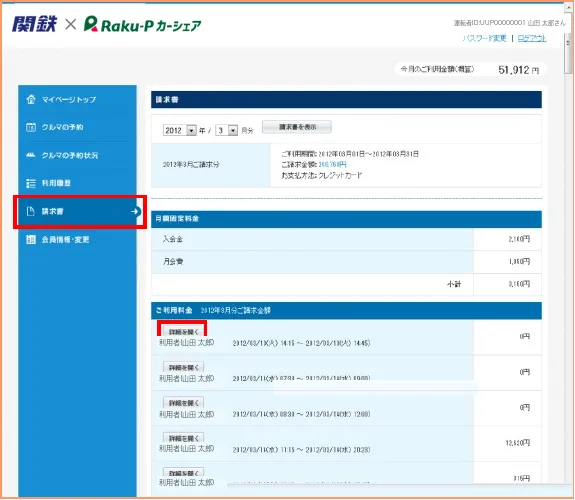575x500 pixels.
Task: Open the year dropdown showing 2012
Action: click(x=180, y=130)
